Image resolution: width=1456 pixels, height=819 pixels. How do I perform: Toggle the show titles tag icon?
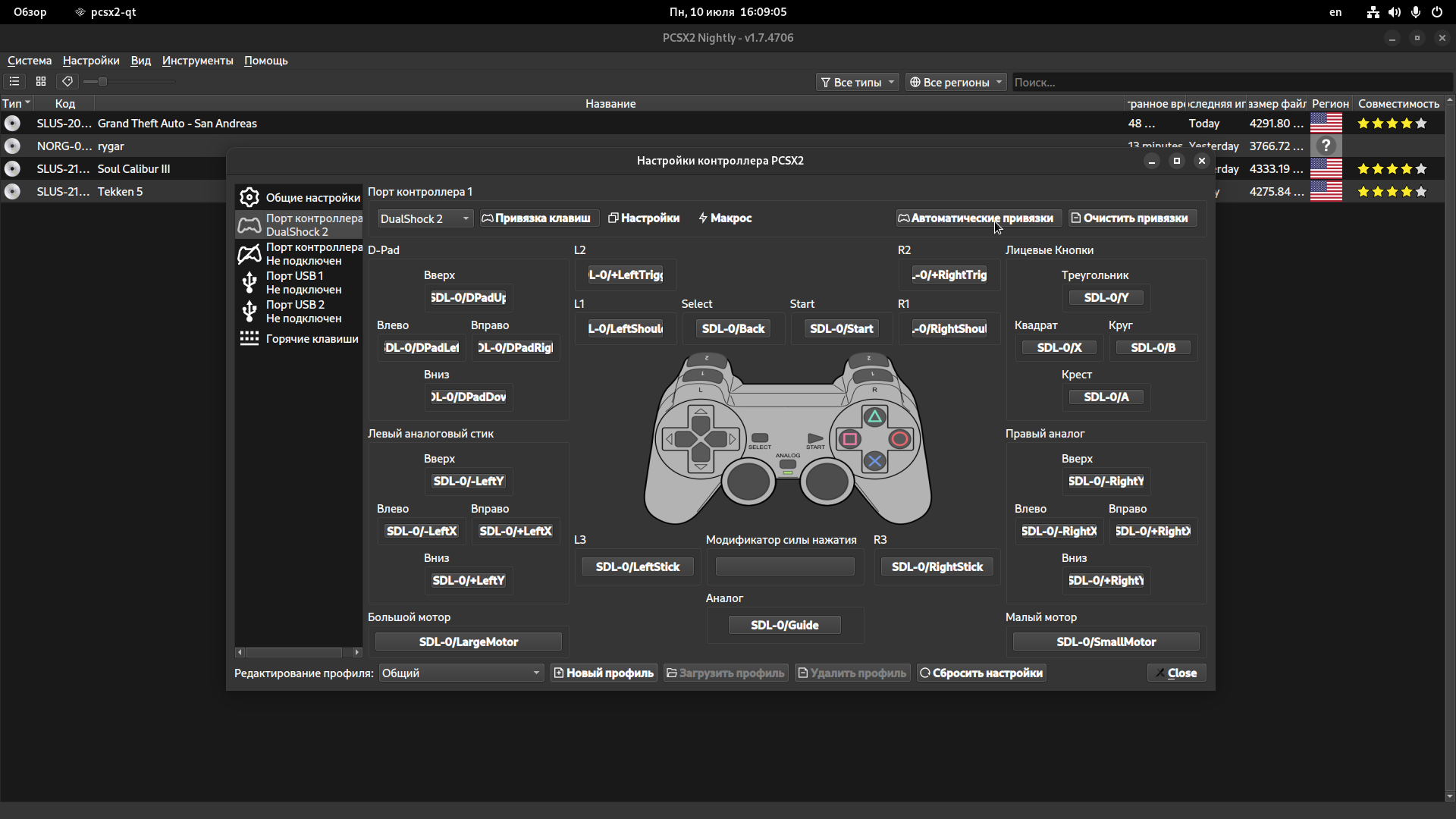[67, 81]
